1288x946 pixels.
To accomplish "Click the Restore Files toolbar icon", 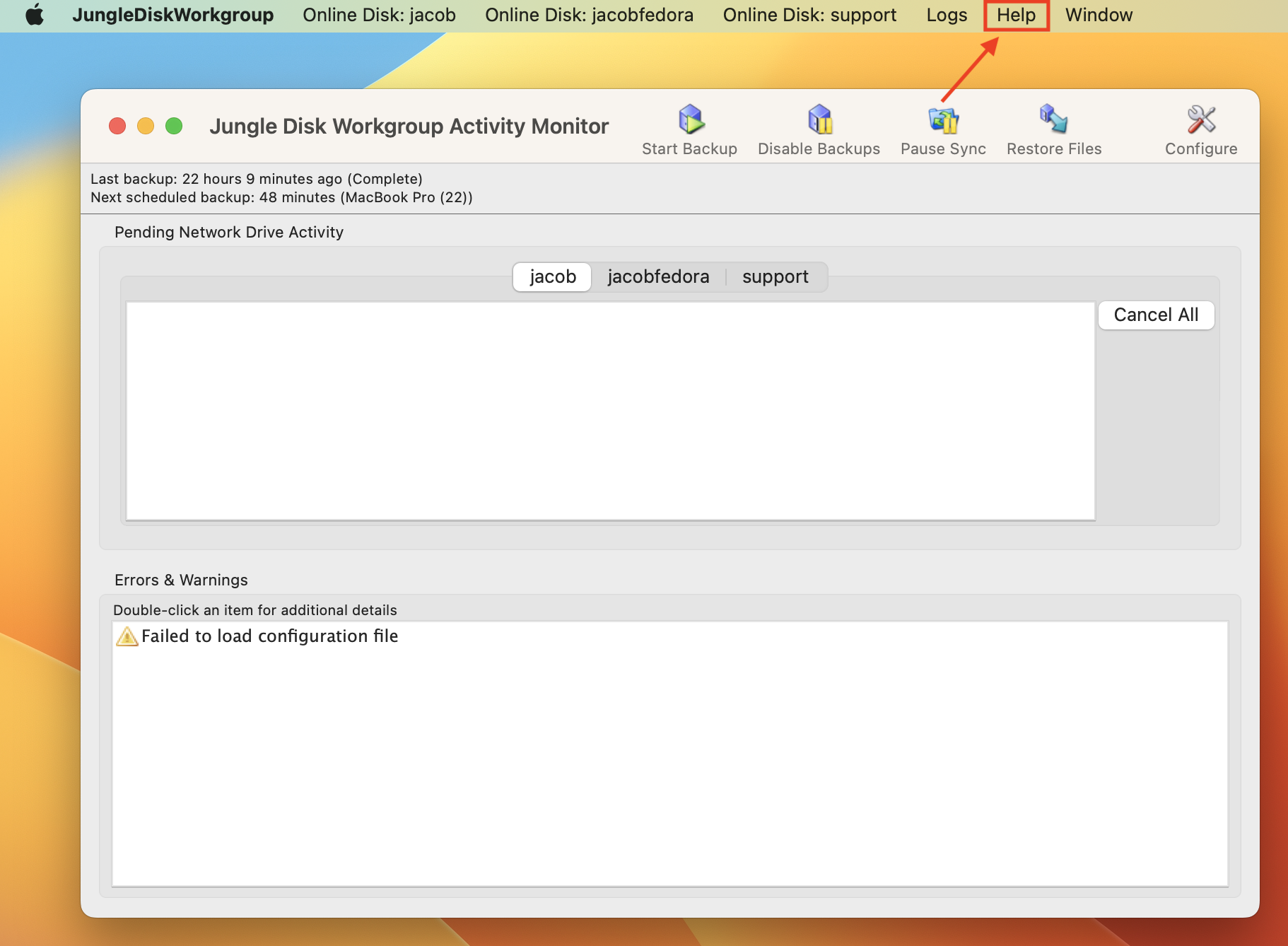I will [1053, 120].
